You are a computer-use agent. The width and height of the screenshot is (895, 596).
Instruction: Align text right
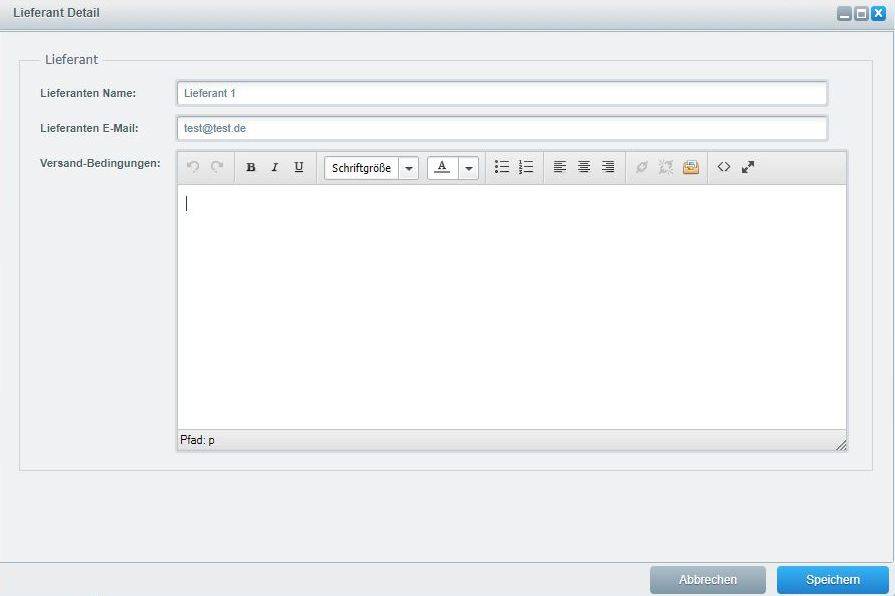[608, 167]
